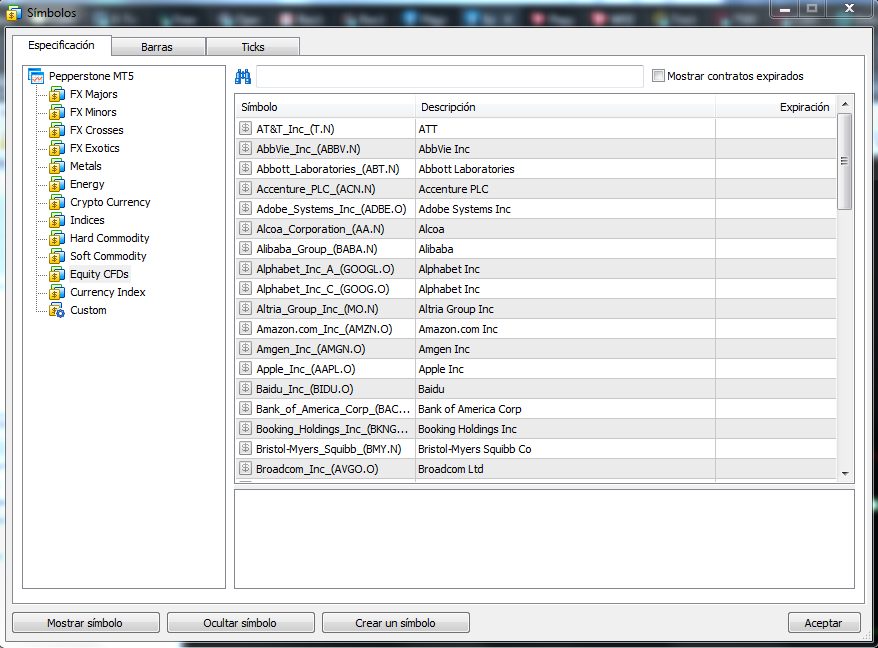
Task: Select the Bank_of_America_Corp symbol row
Action: 536,408
